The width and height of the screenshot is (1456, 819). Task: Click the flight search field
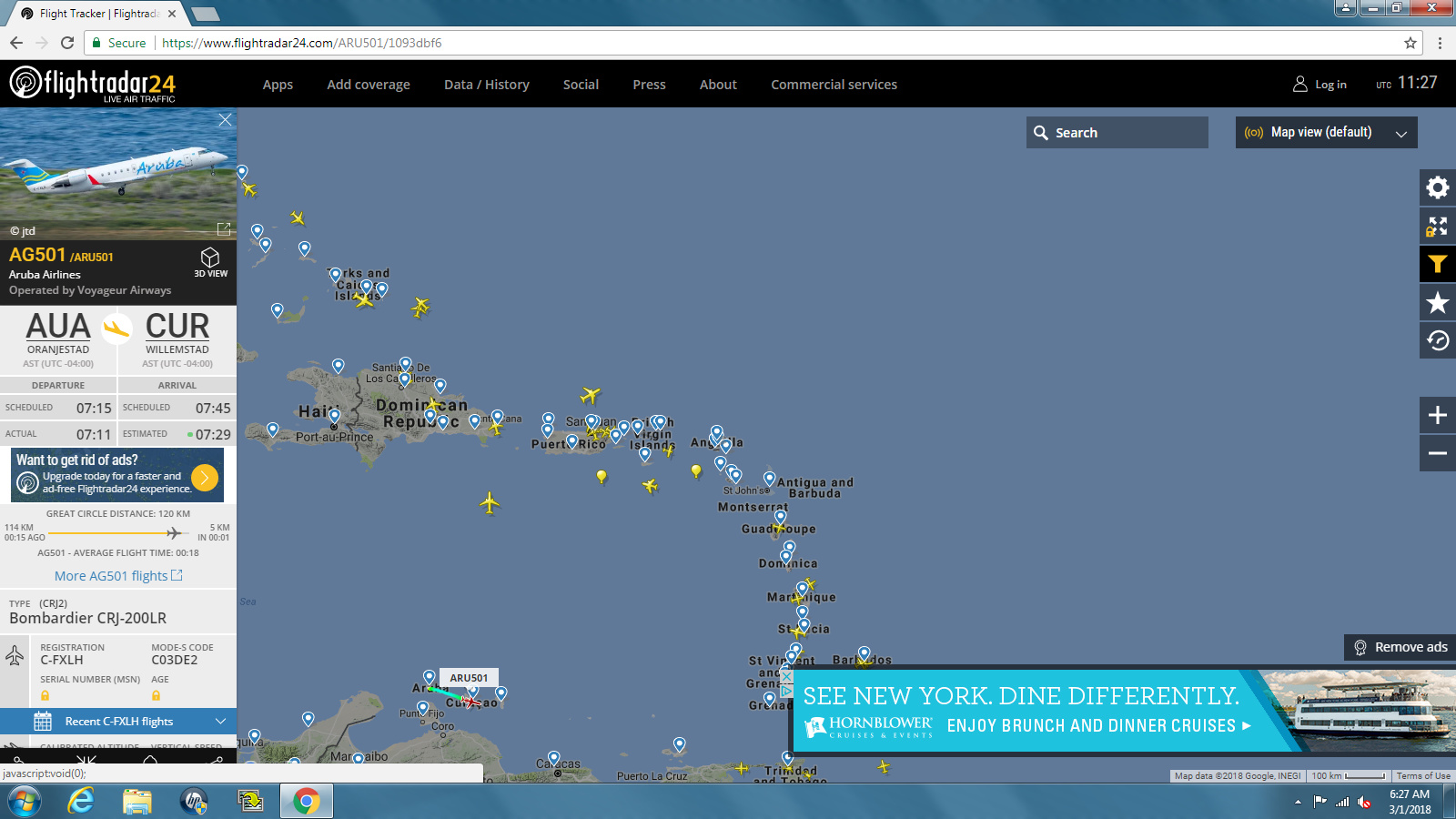1117,132
